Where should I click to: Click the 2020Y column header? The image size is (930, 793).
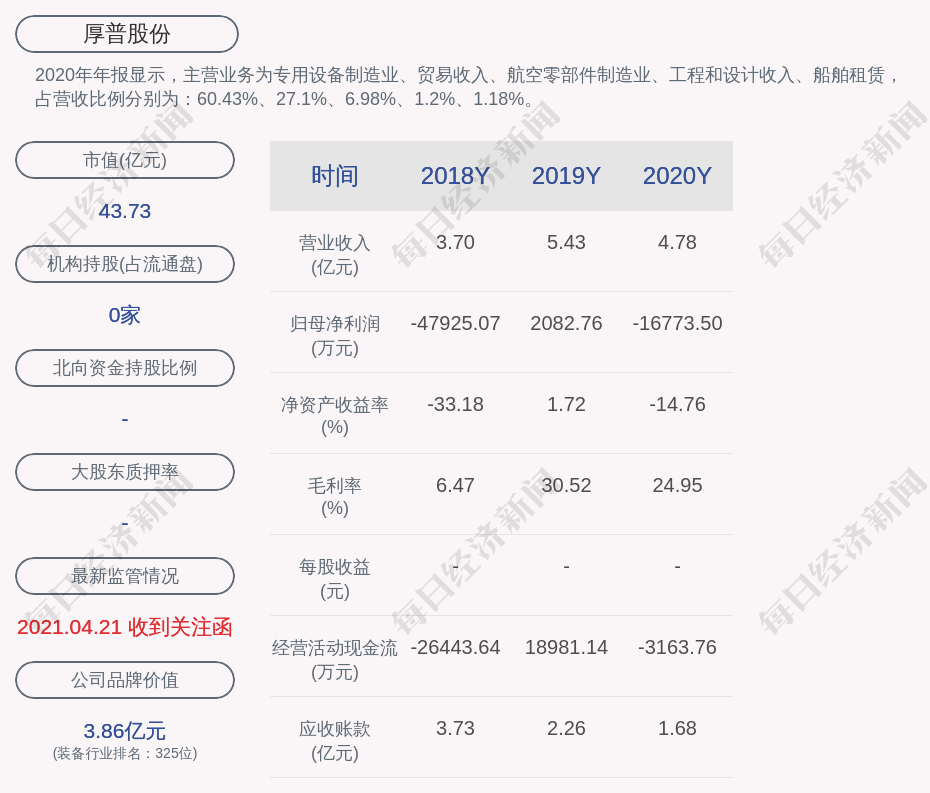click(x=677, y=176)
